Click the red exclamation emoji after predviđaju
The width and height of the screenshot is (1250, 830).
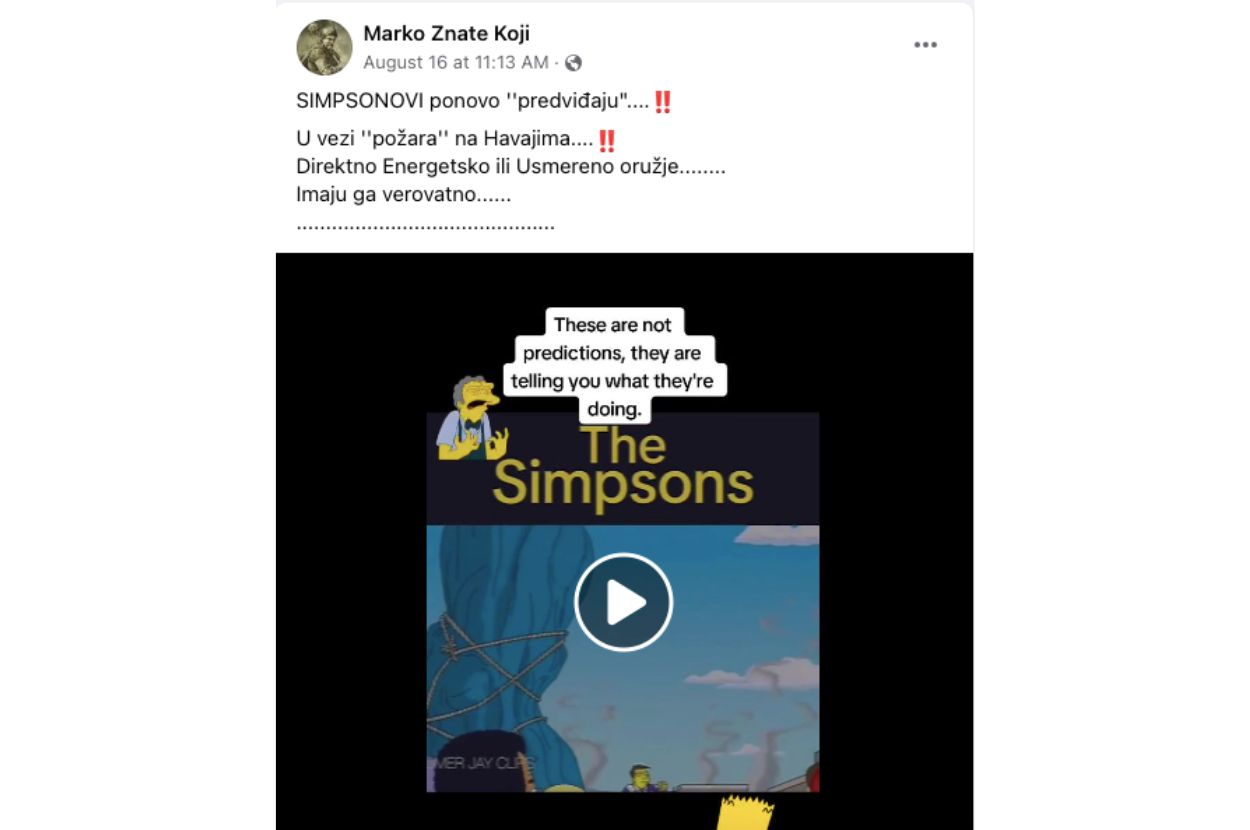(x=662, y=102)
